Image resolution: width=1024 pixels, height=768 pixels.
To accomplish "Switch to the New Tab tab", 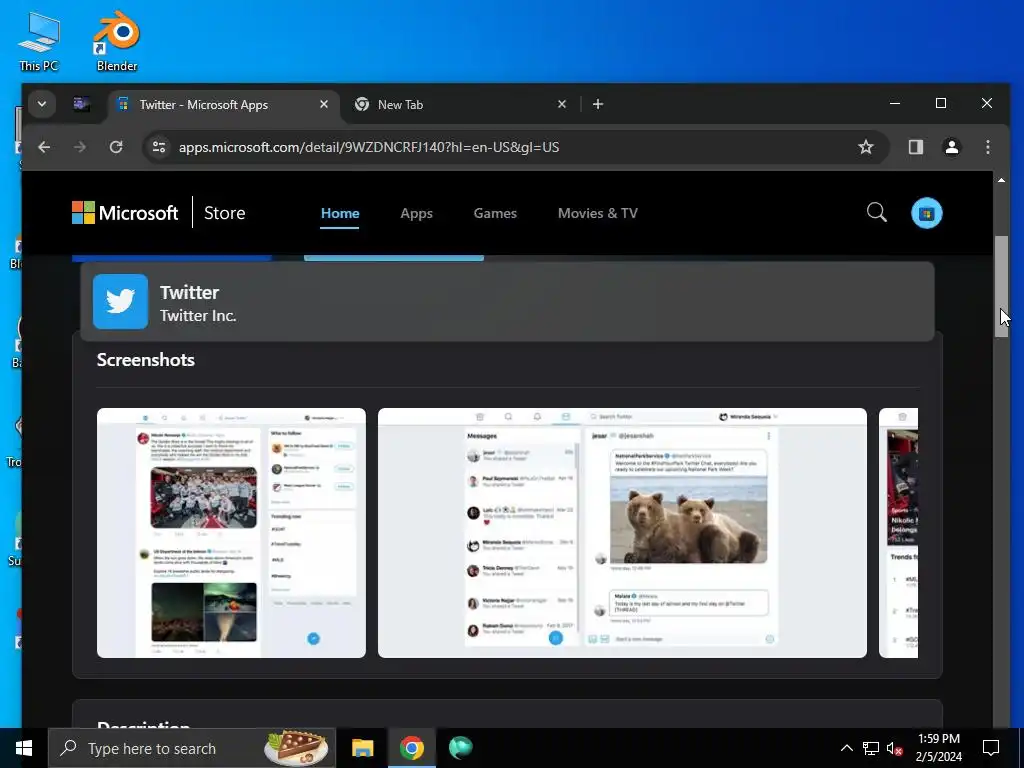I will (459, 104).
